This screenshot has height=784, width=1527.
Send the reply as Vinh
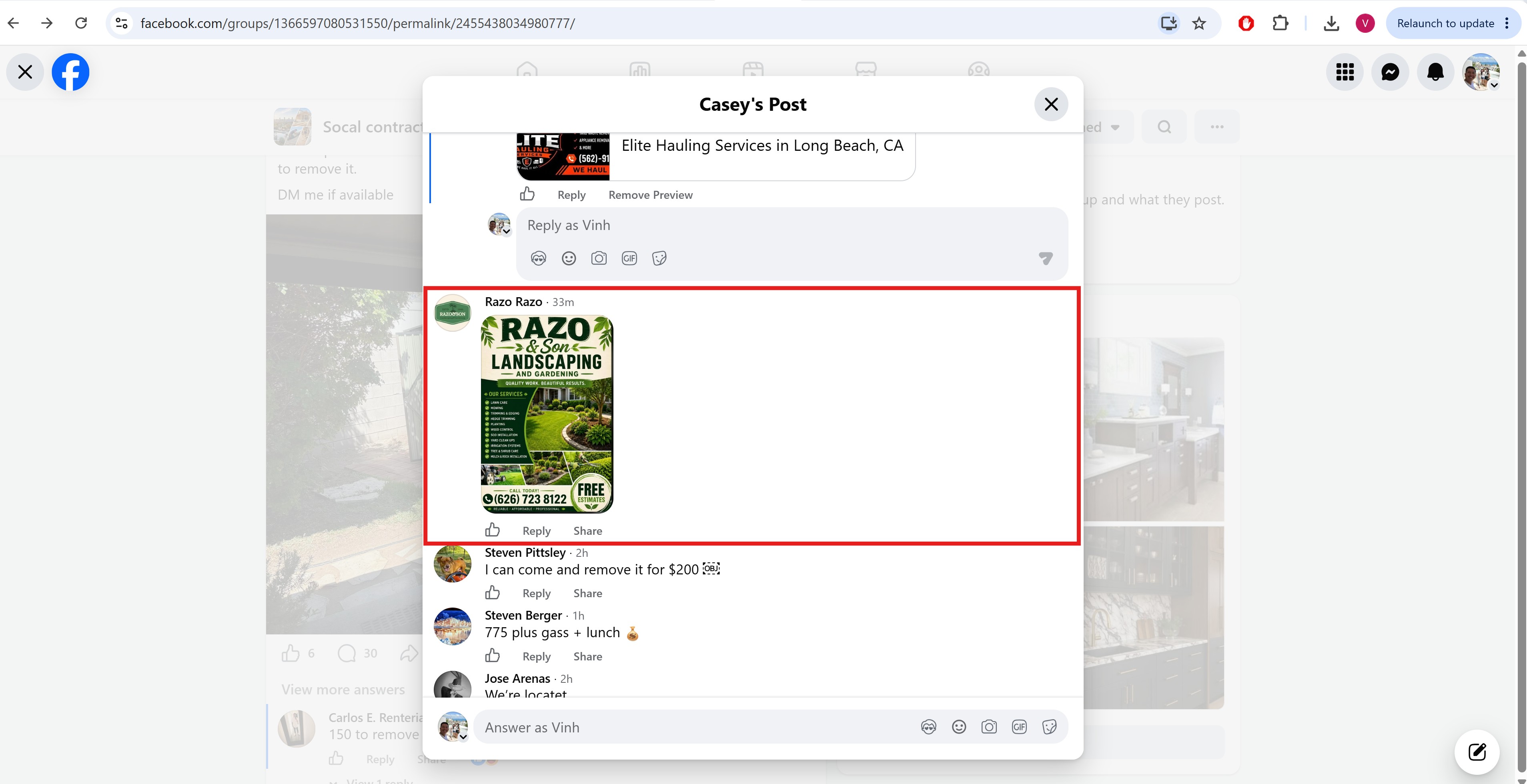pyautogui.click(x=1046, y=258)
